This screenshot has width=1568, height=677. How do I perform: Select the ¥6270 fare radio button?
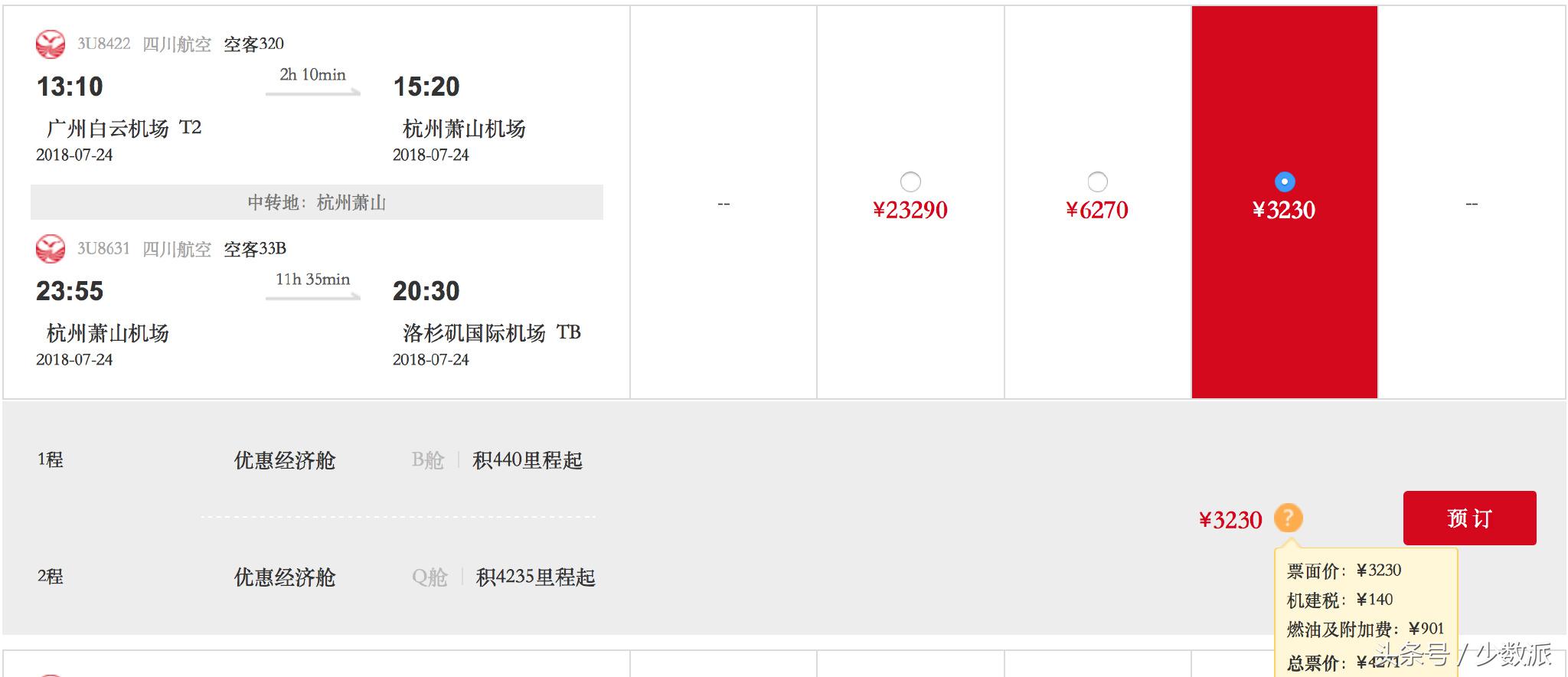click(x=1097, y=182)
